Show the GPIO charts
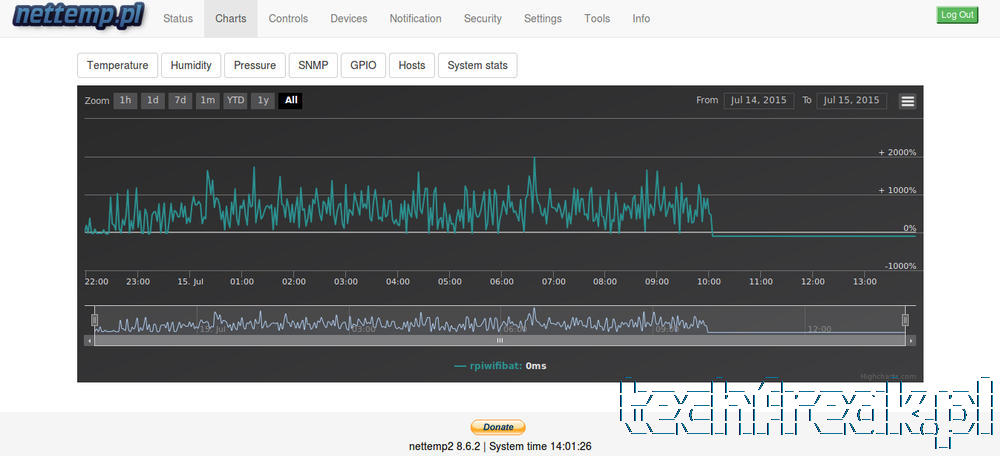This screenshot has height=456, width=1000. coord(364,65)
